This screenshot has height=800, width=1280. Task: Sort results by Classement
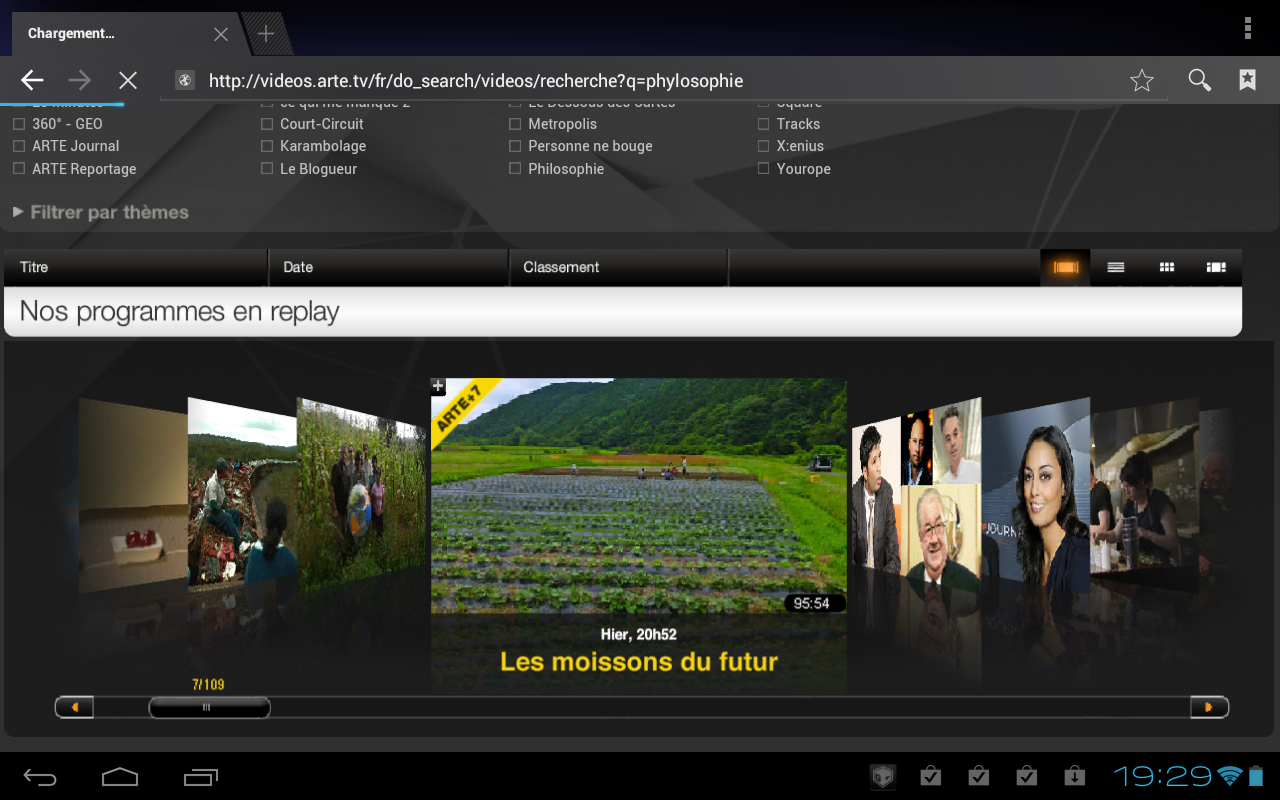pyautogui.click(x=619, y=267)
